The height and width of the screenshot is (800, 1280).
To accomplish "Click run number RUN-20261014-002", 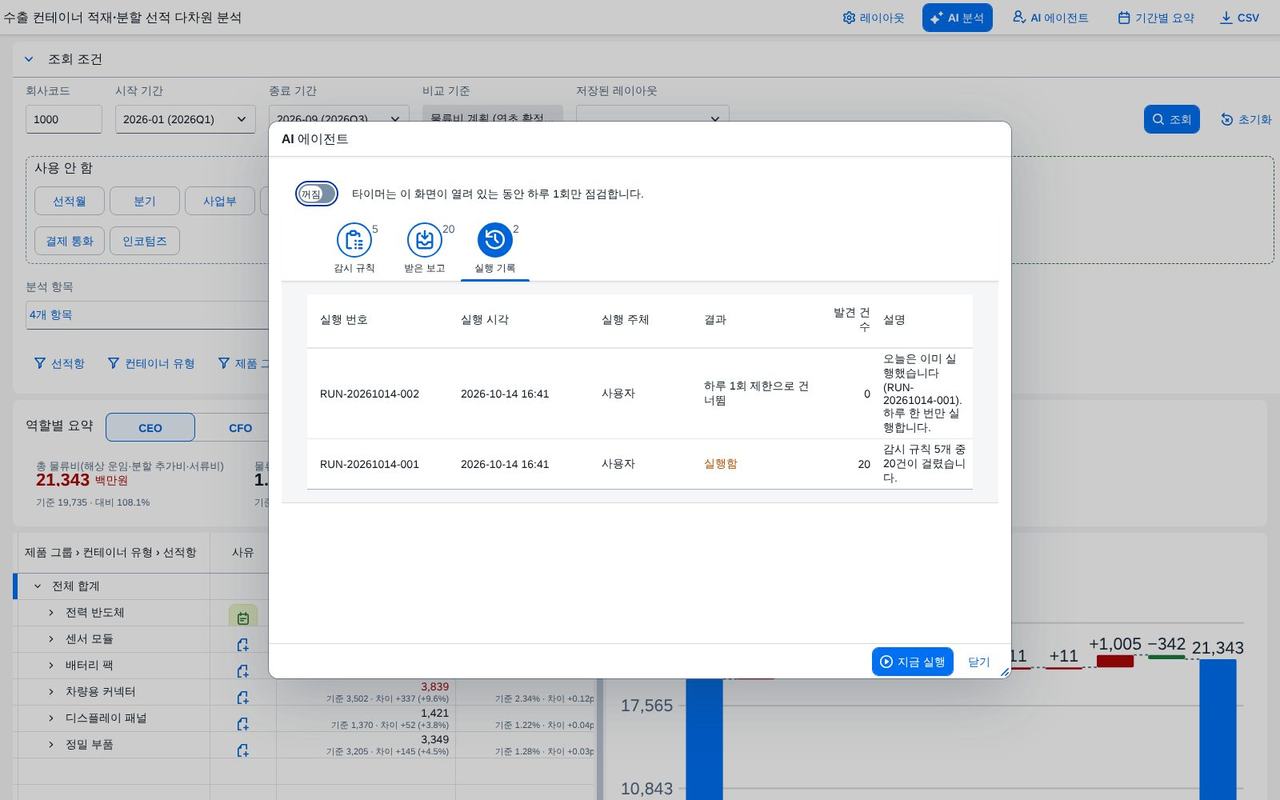I will click(369, 394).
